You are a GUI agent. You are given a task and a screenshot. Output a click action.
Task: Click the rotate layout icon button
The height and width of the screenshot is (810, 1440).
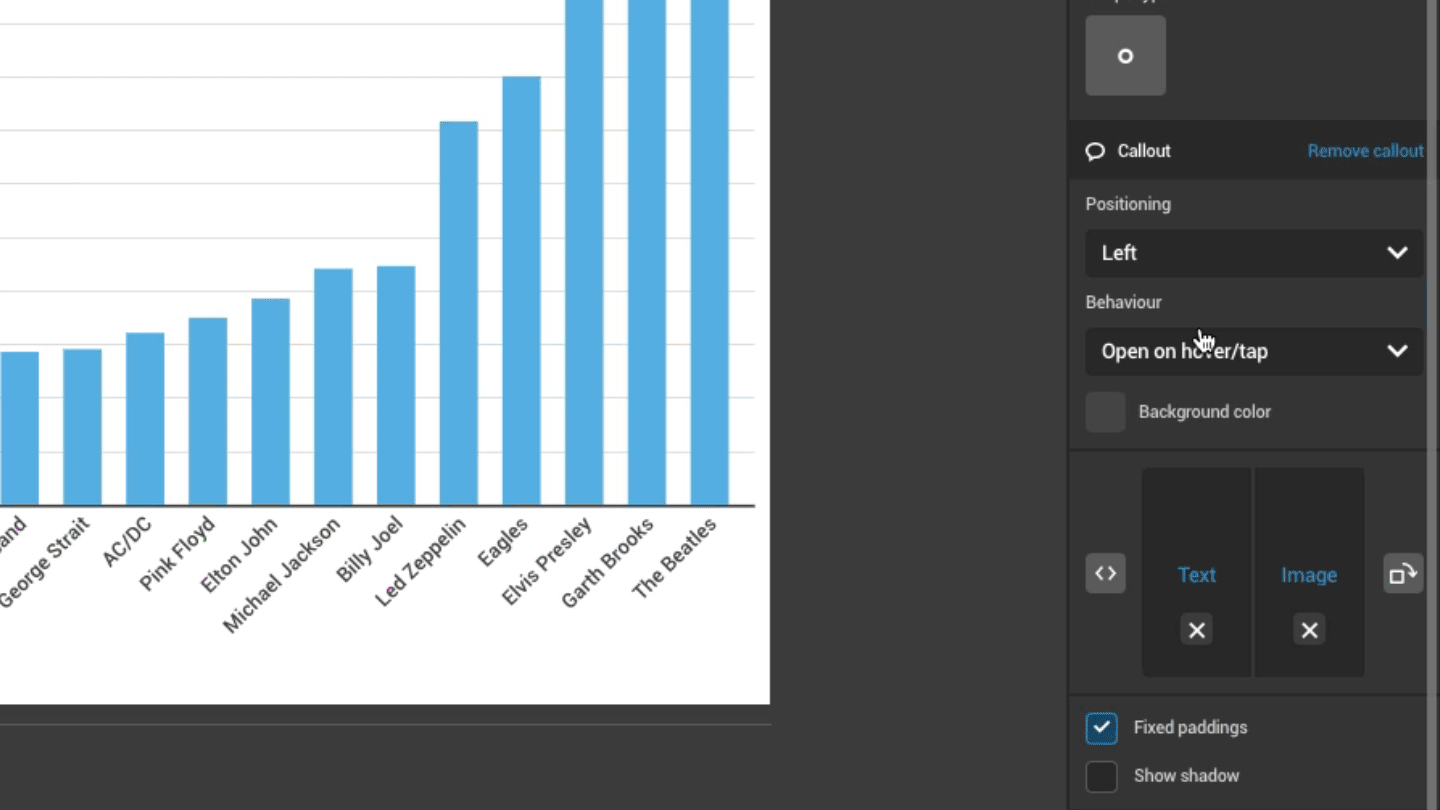1403,573
